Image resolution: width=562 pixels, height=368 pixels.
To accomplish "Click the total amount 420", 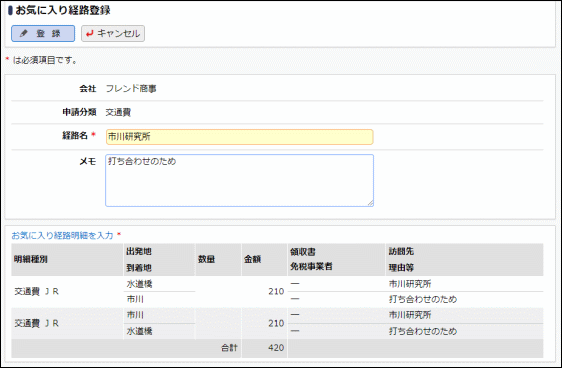I will pyautogui.click(x=276, y=348).
